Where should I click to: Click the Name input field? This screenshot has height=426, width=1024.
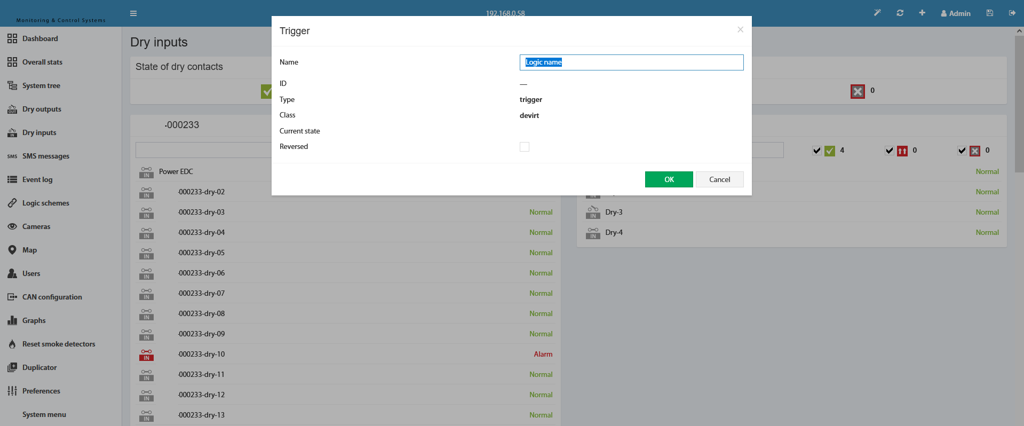pos(632,63)
